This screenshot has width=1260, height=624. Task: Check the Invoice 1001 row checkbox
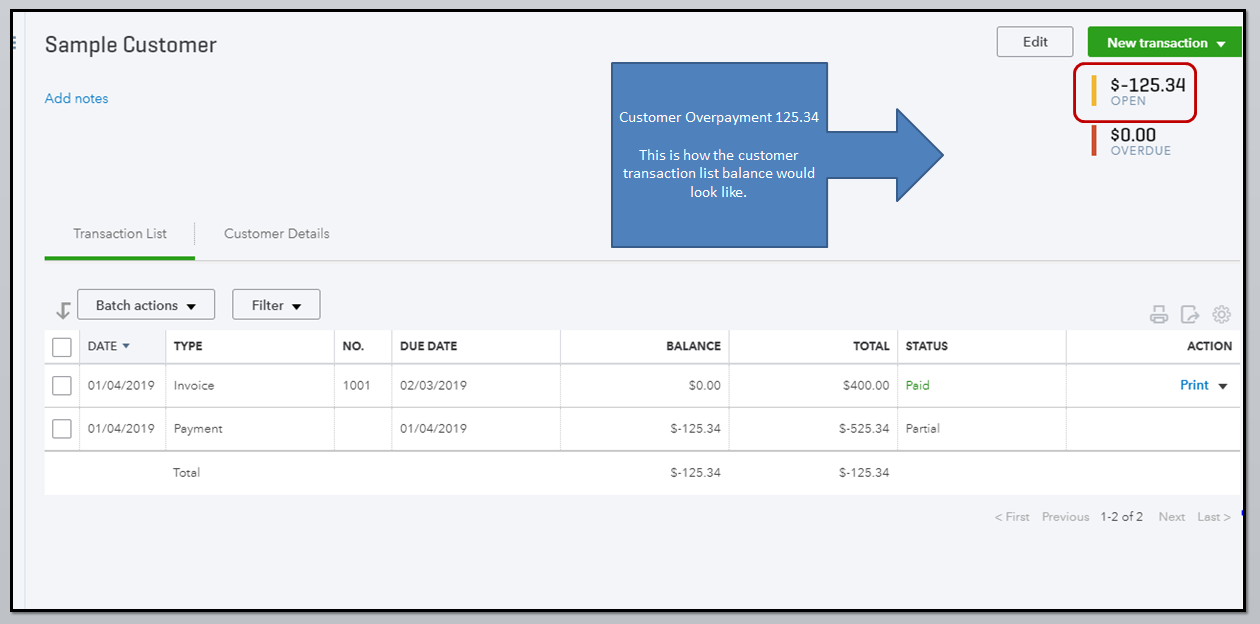pos(62,386)
